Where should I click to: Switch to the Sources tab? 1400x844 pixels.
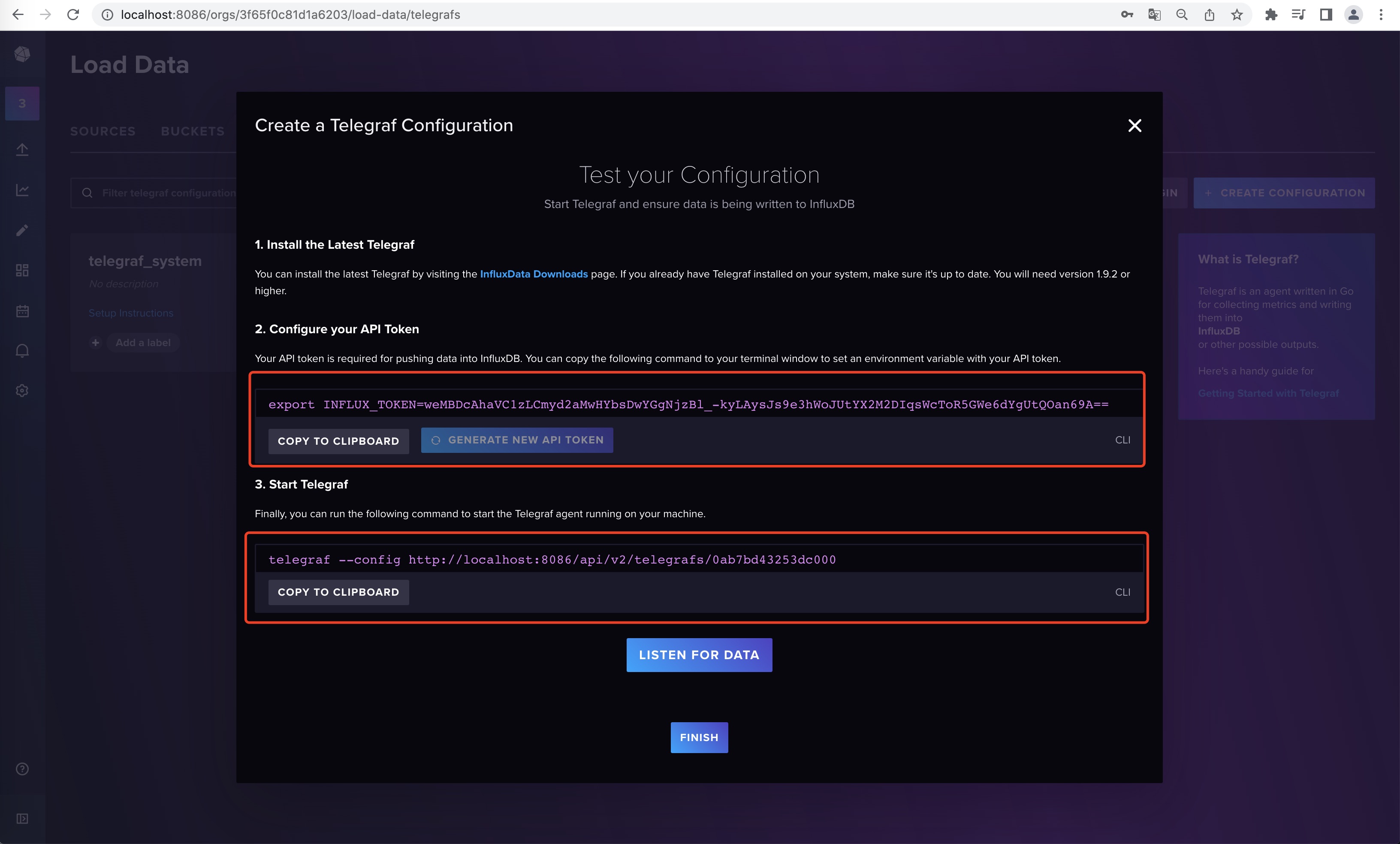[x=103, y=131]
